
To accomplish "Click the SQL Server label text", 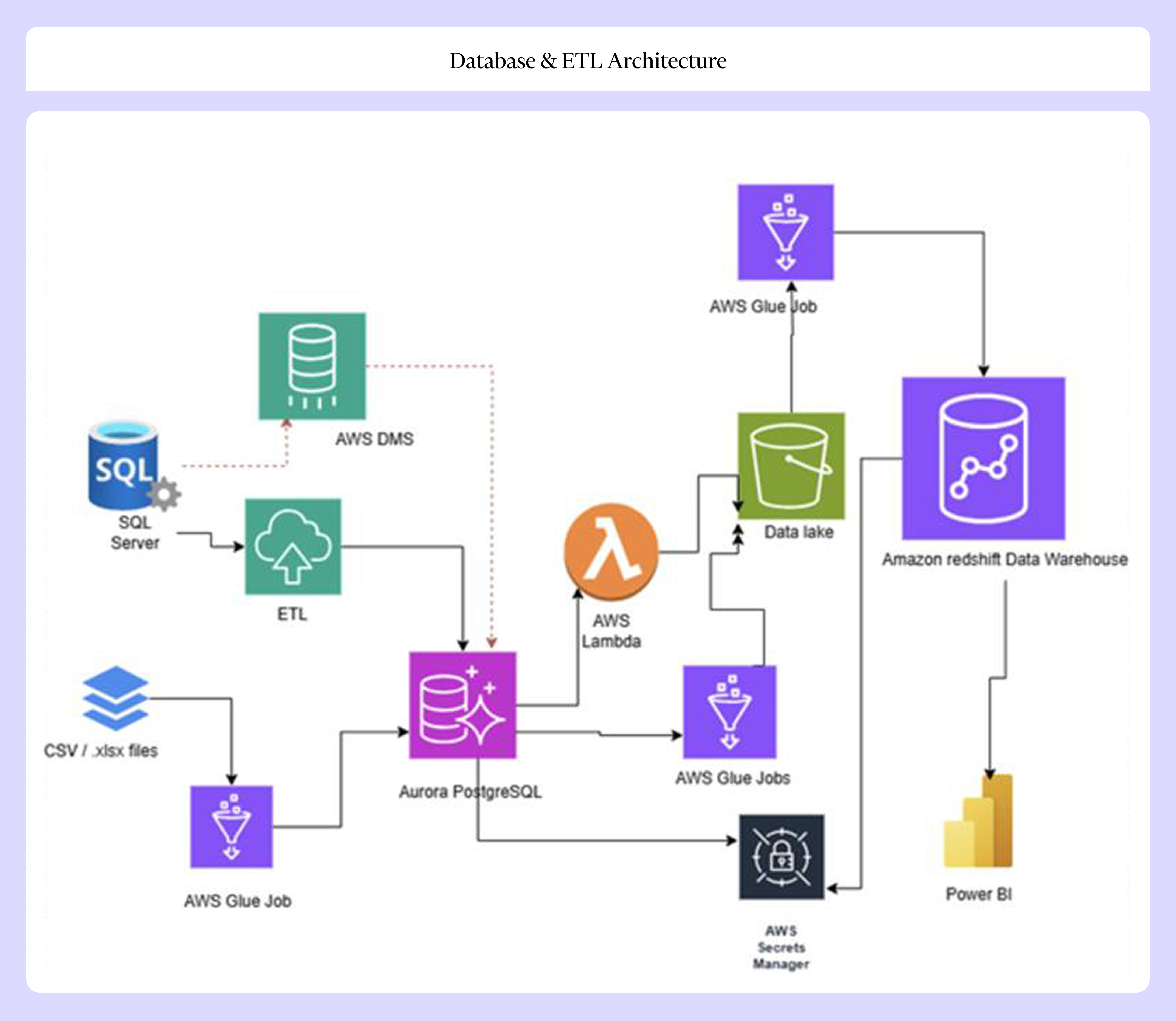I will click(135, 532).
